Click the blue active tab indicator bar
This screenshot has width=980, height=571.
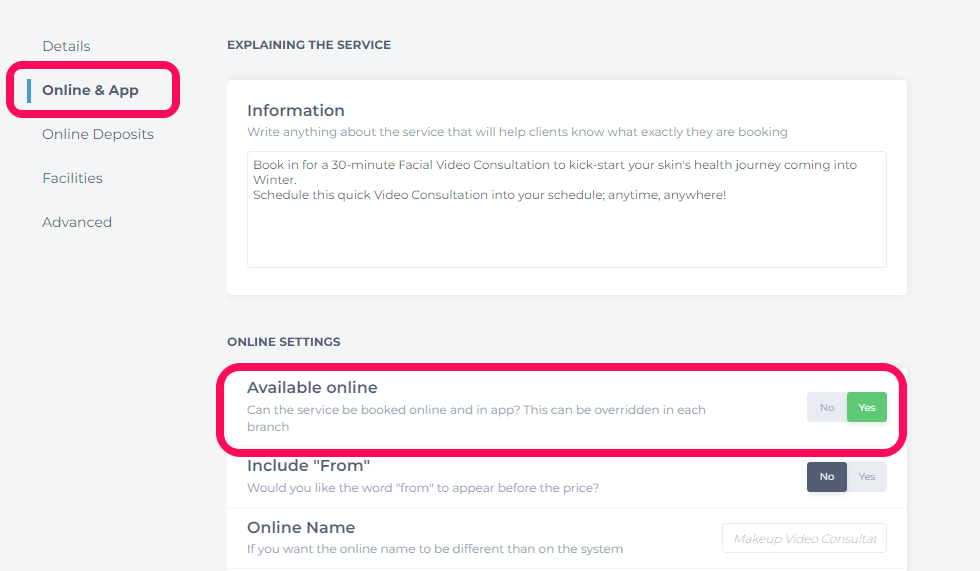29,91
